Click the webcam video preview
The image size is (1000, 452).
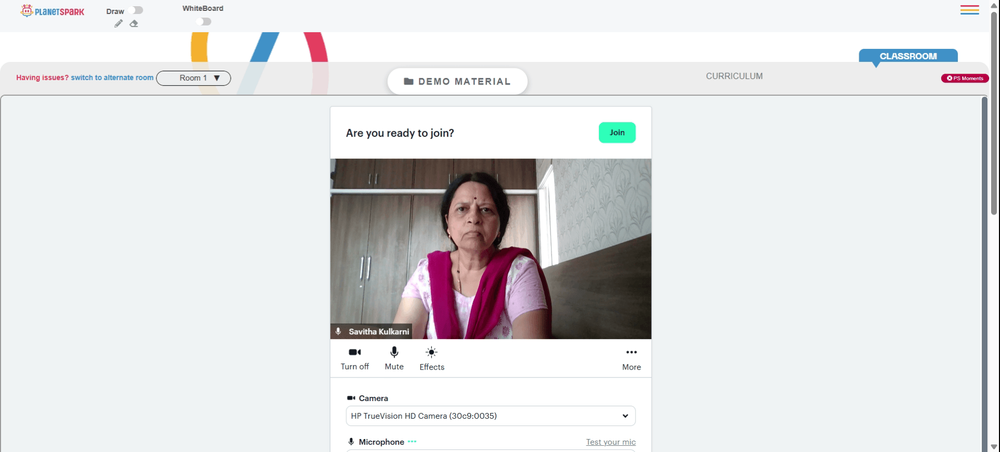[490, 249]
